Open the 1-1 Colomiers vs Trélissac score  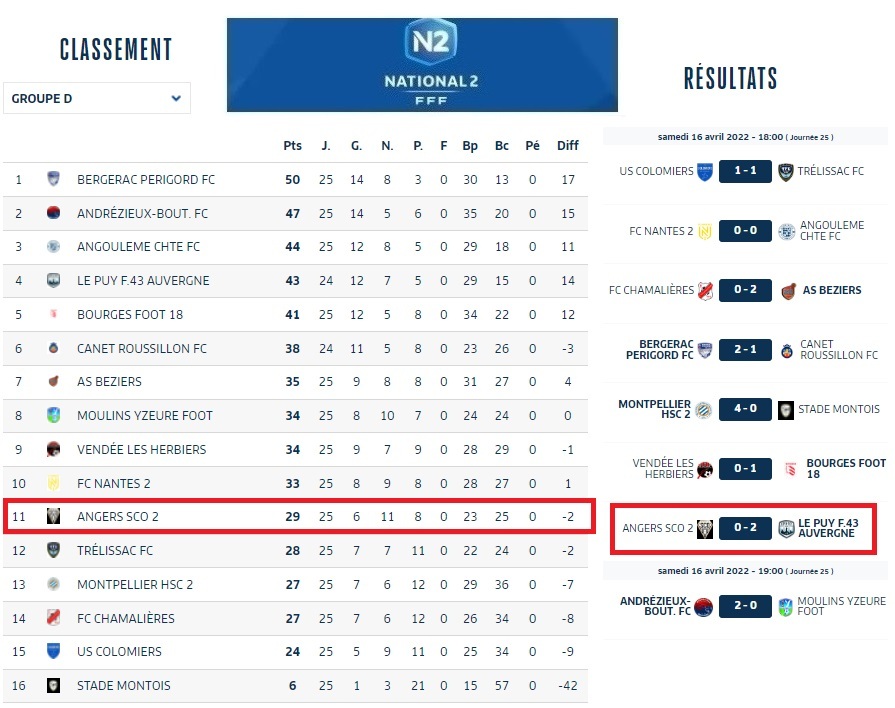[745, 171]
